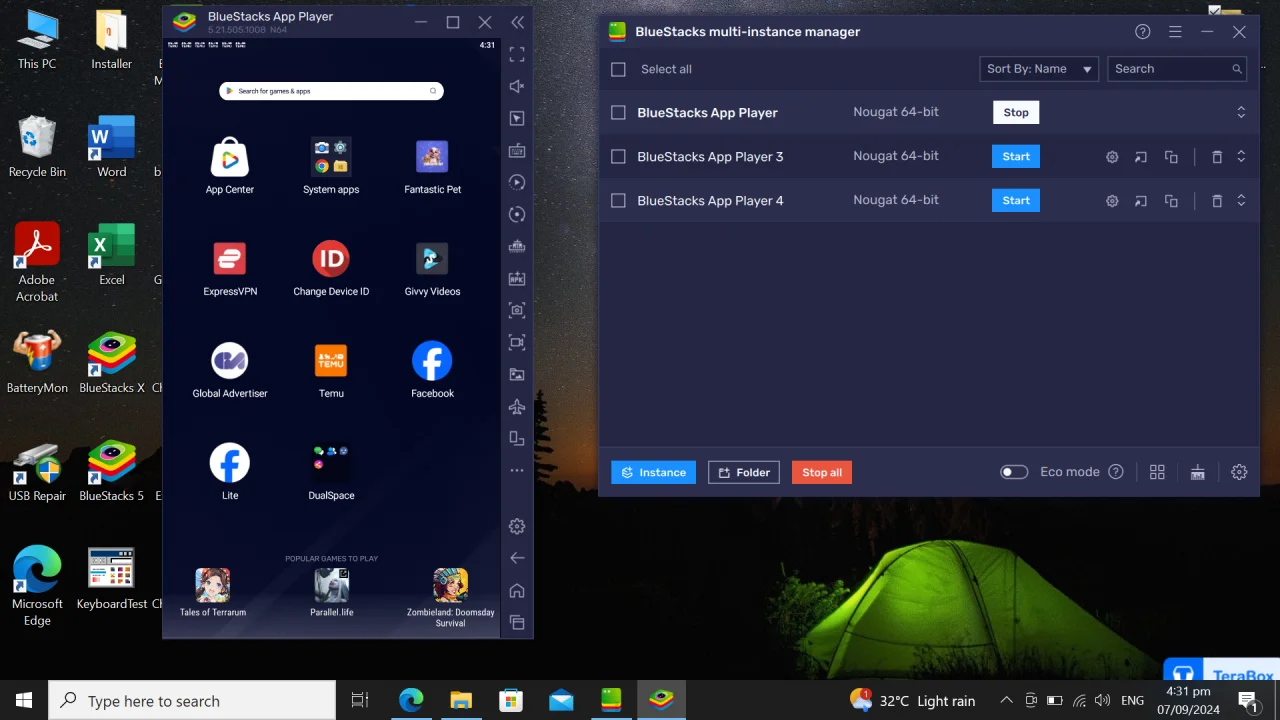Open media folder icon in BlueStacks sidebar
The height and width of the screenshot is (720, 1280).
point(517,374)
